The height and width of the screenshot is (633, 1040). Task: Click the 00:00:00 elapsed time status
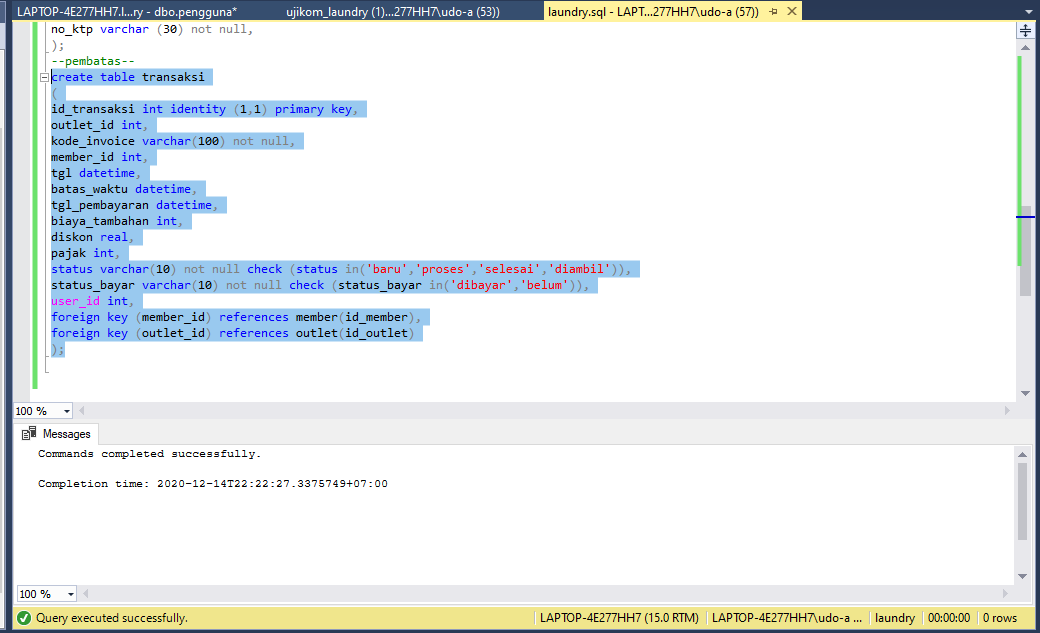(x=949, y=618)
